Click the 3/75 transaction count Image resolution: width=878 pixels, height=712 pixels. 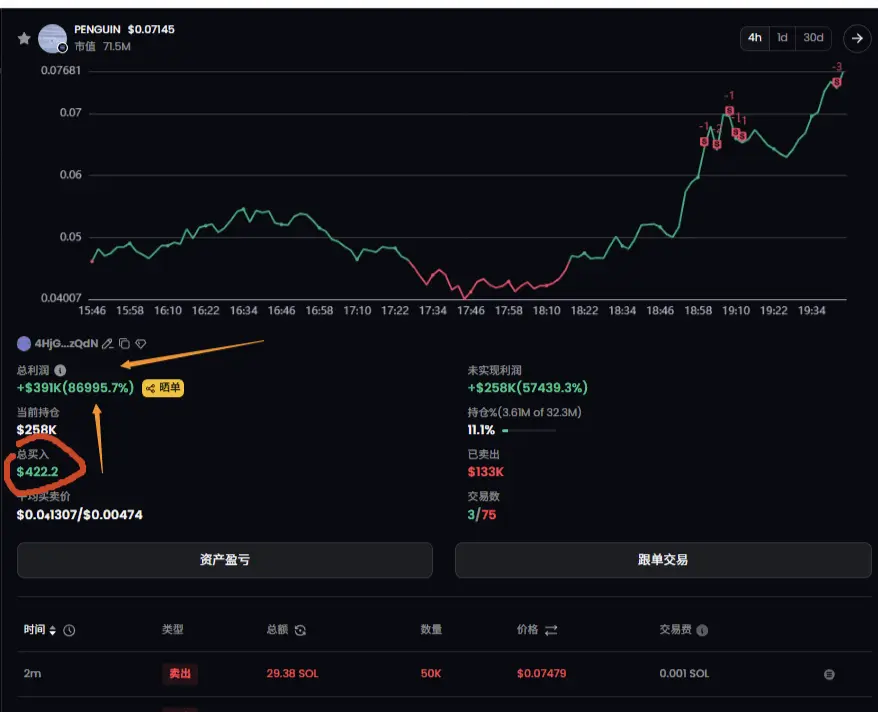[x=482, y=514]
